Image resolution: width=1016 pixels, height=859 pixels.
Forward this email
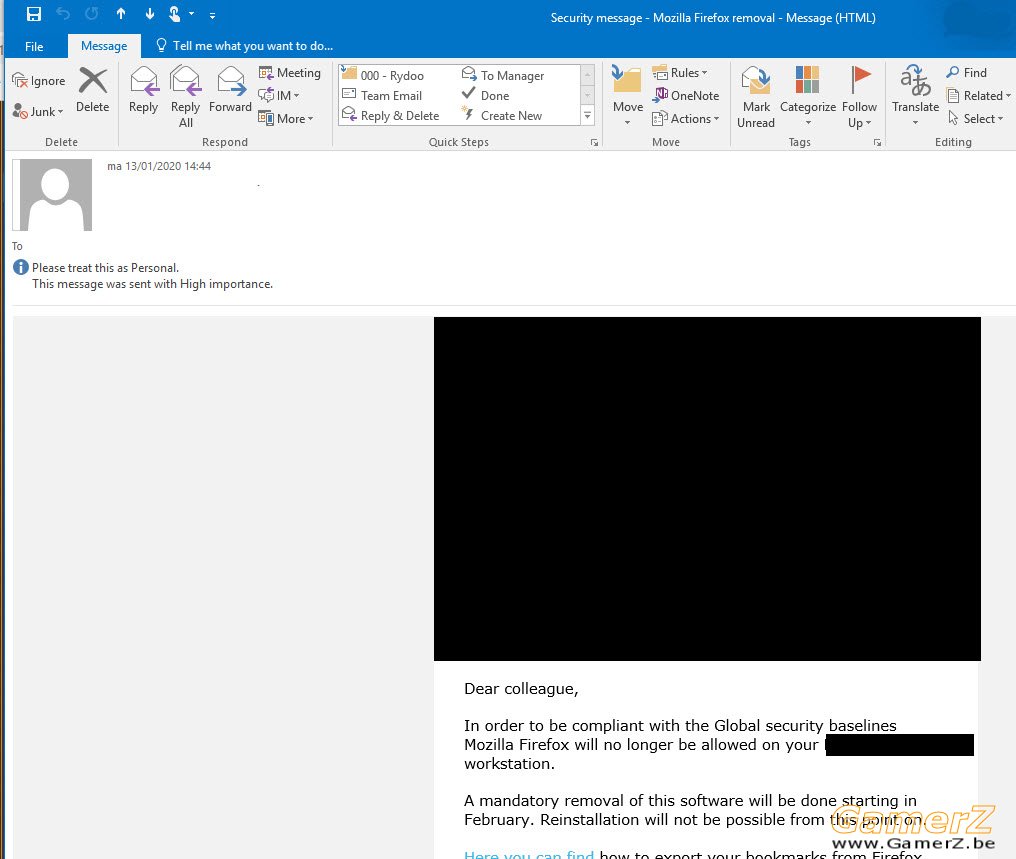[x=230, y=90]
